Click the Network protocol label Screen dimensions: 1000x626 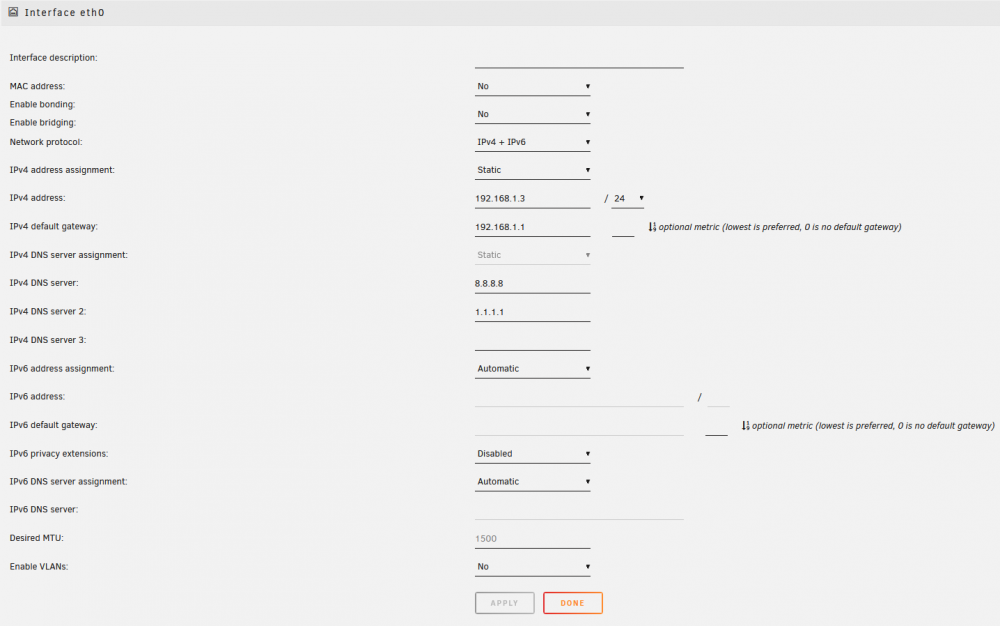coord(46,142)
